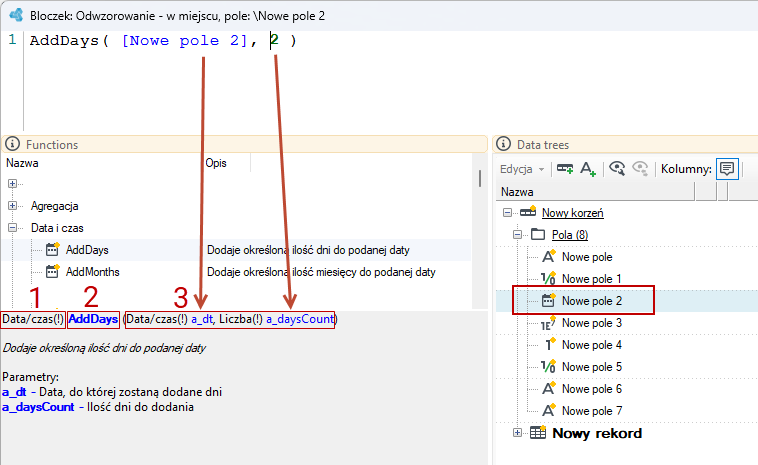The image size is (758, 465).
Task: Open the Edycja dropdown menu
Action: pos(522,169)
